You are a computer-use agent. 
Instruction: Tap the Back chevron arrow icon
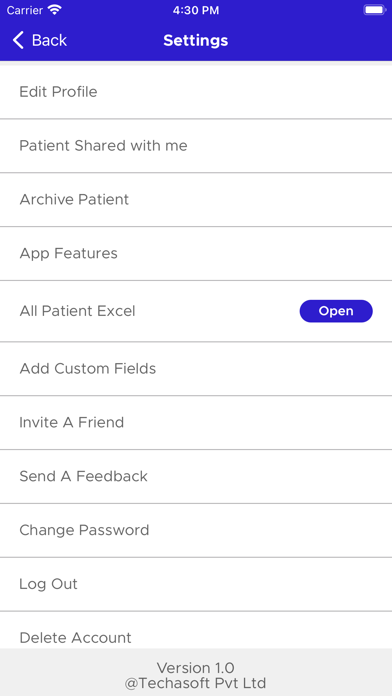18,40
